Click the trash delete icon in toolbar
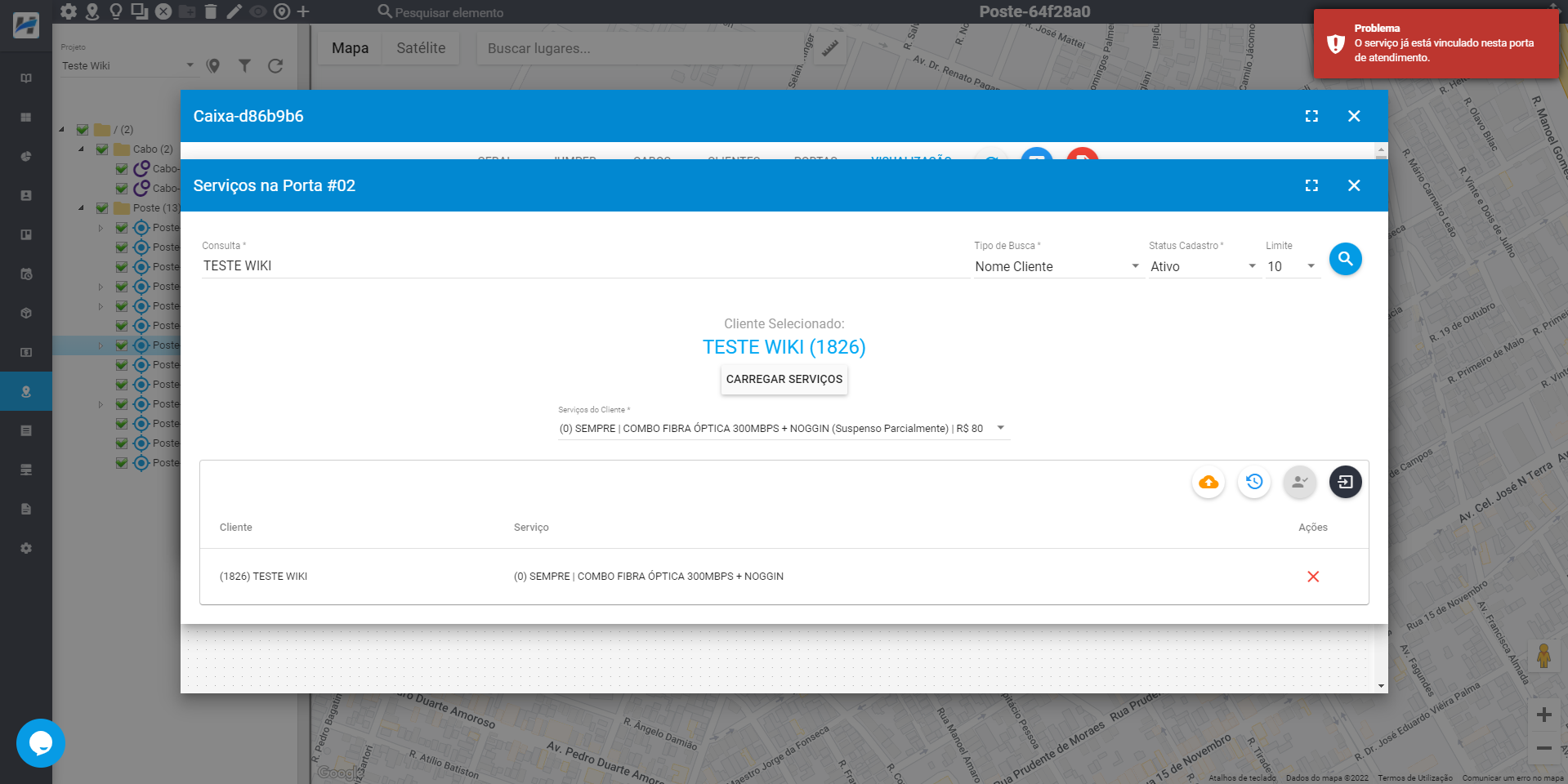This screenshot has width=1568, height=784. [210, 11]
